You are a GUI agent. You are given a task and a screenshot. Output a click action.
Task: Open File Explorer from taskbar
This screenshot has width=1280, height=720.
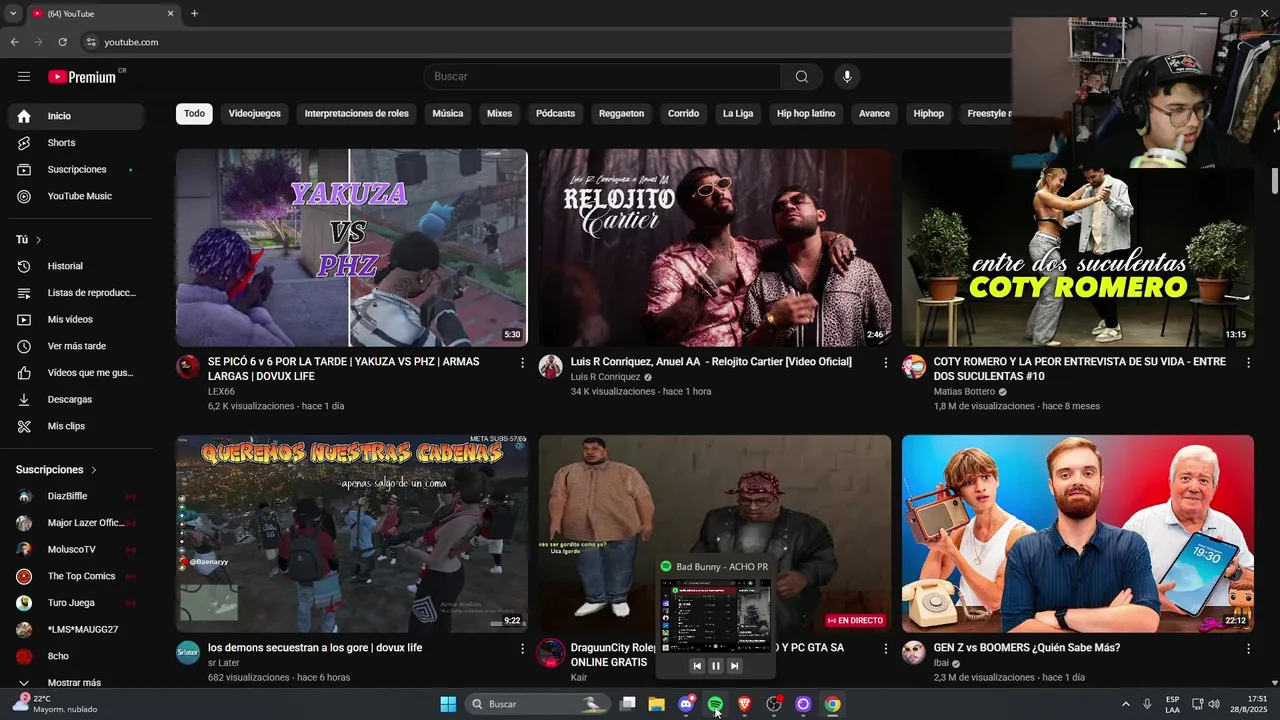click(x=657, y=704)
